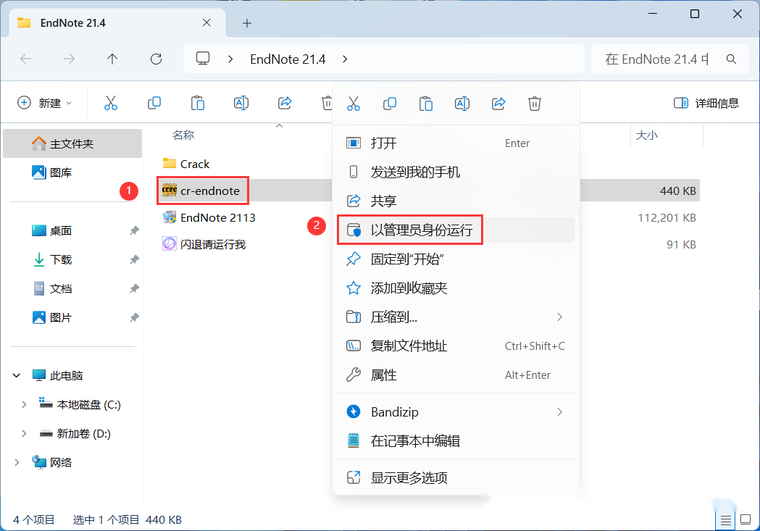Click the search magnifier icon

[731, 59]
